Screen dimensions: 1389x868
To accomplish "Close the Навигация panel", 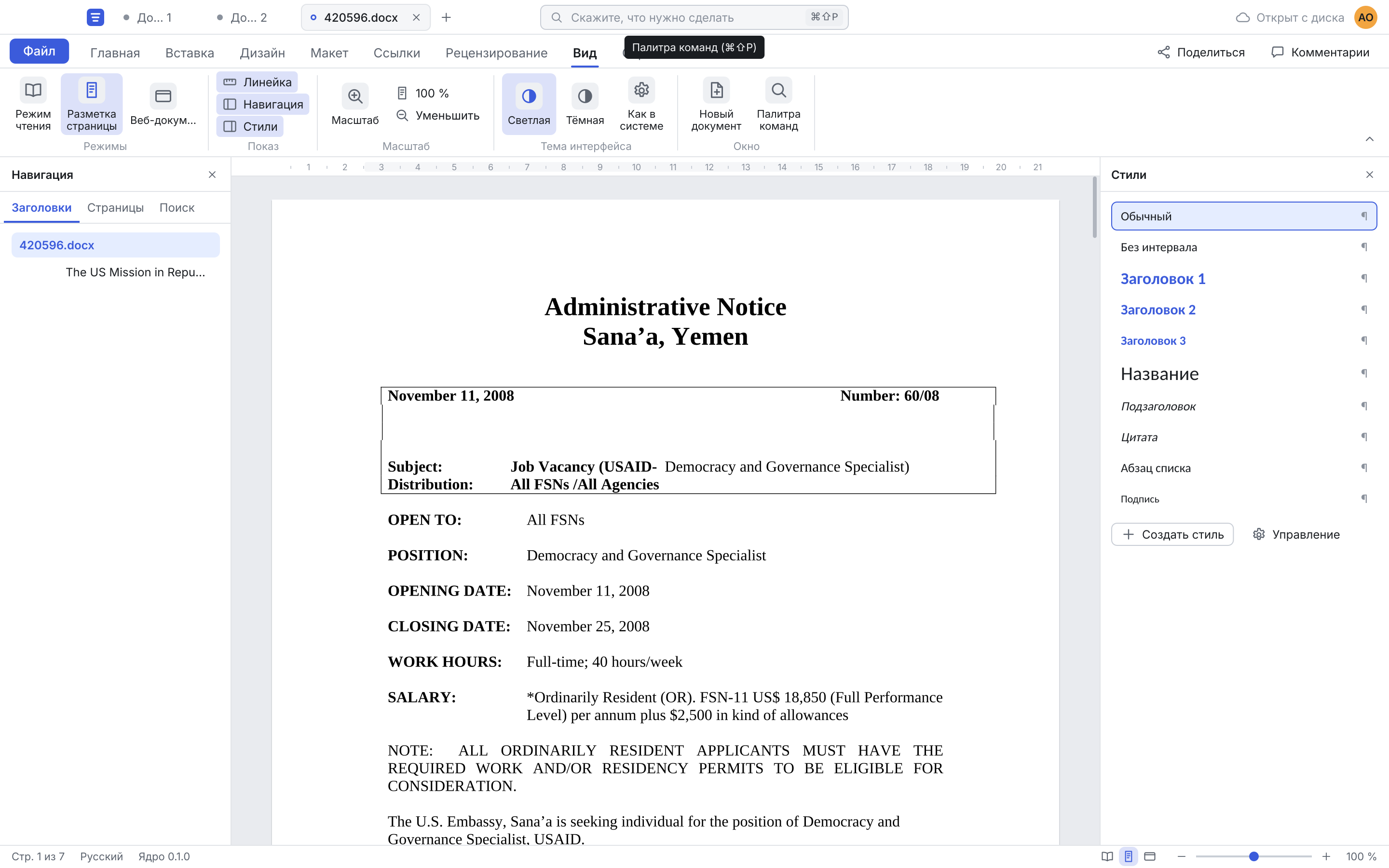I will 212,175.
